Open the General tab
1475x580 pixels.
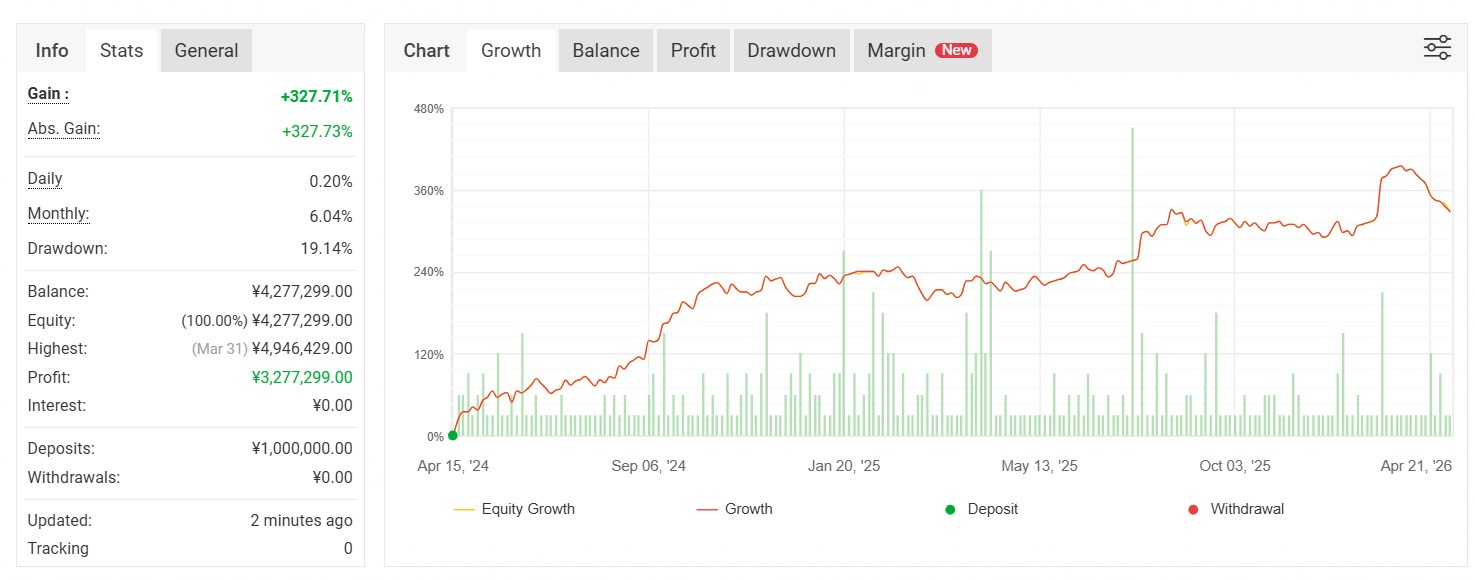click(206, 50)
